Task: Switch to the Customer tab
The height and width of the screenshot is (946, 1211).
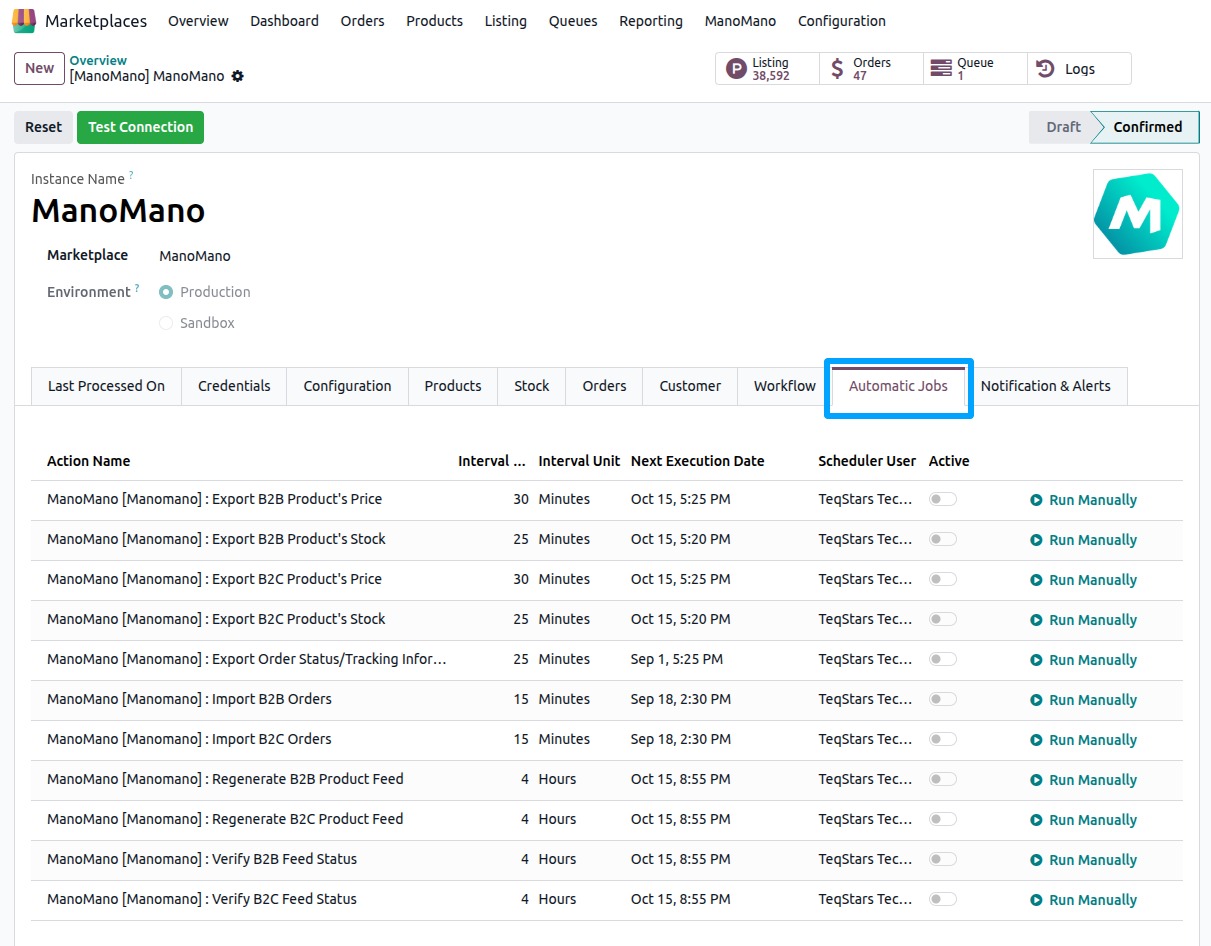Action: (690, 386)
